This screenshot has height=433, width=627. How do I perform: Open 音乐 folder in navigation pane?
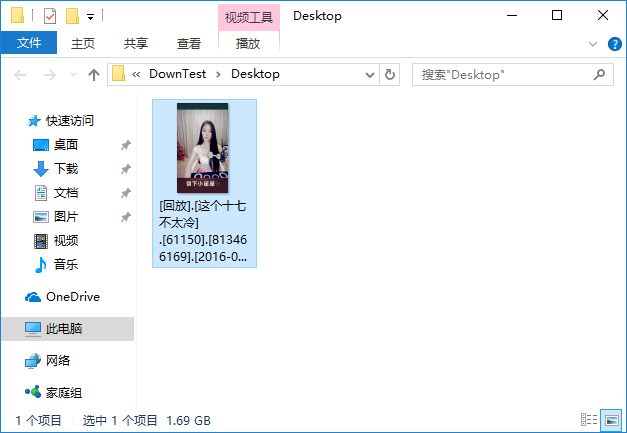56,265
